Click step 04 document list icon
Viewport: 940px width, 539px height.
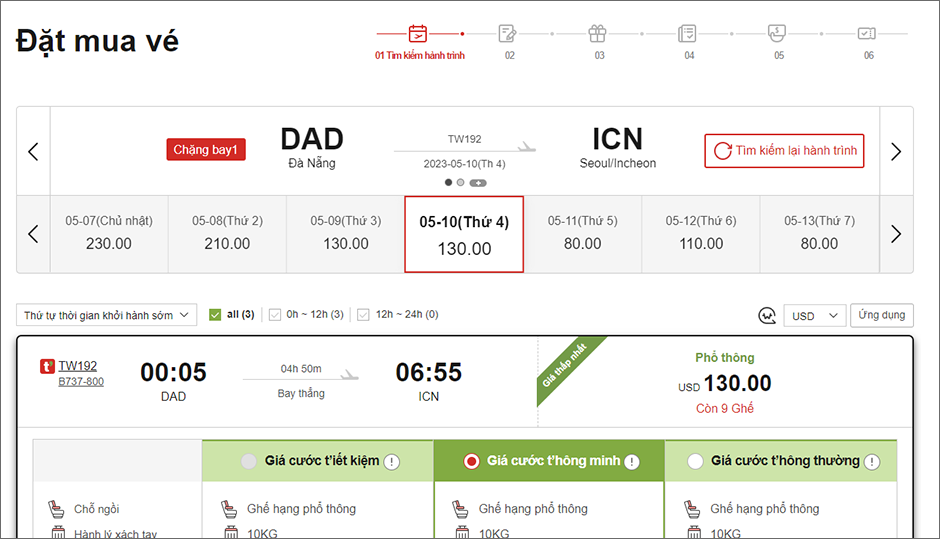pos(688,33)
